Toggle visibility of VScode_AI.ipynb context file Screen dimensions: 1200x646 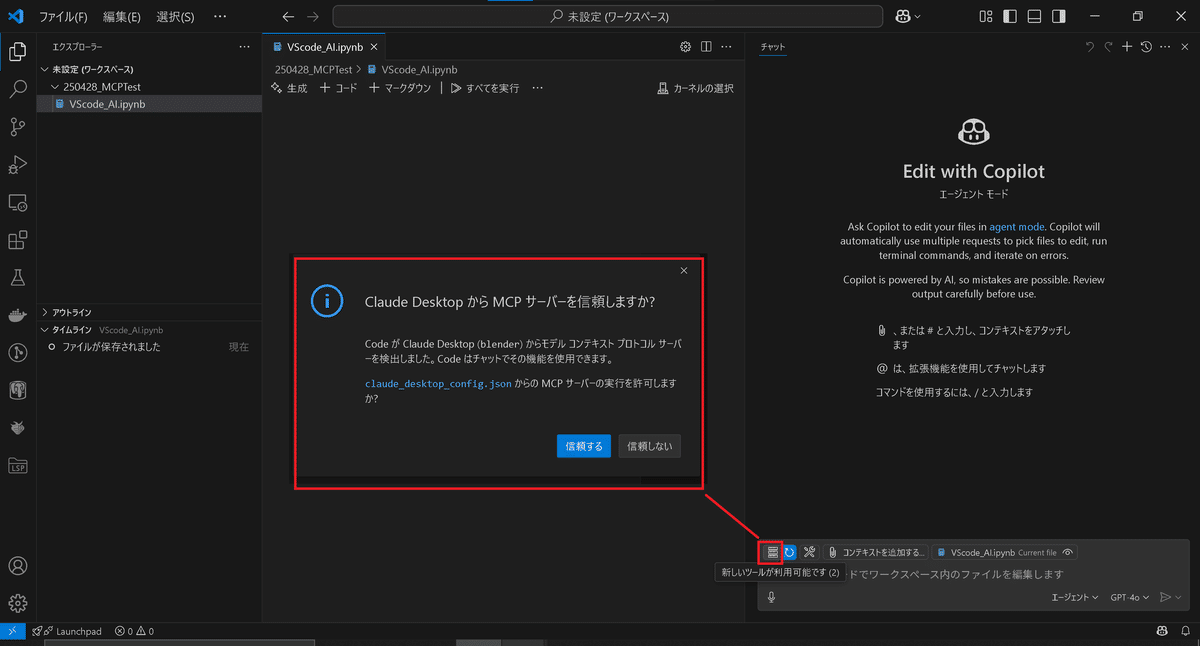click(1067, 551)
